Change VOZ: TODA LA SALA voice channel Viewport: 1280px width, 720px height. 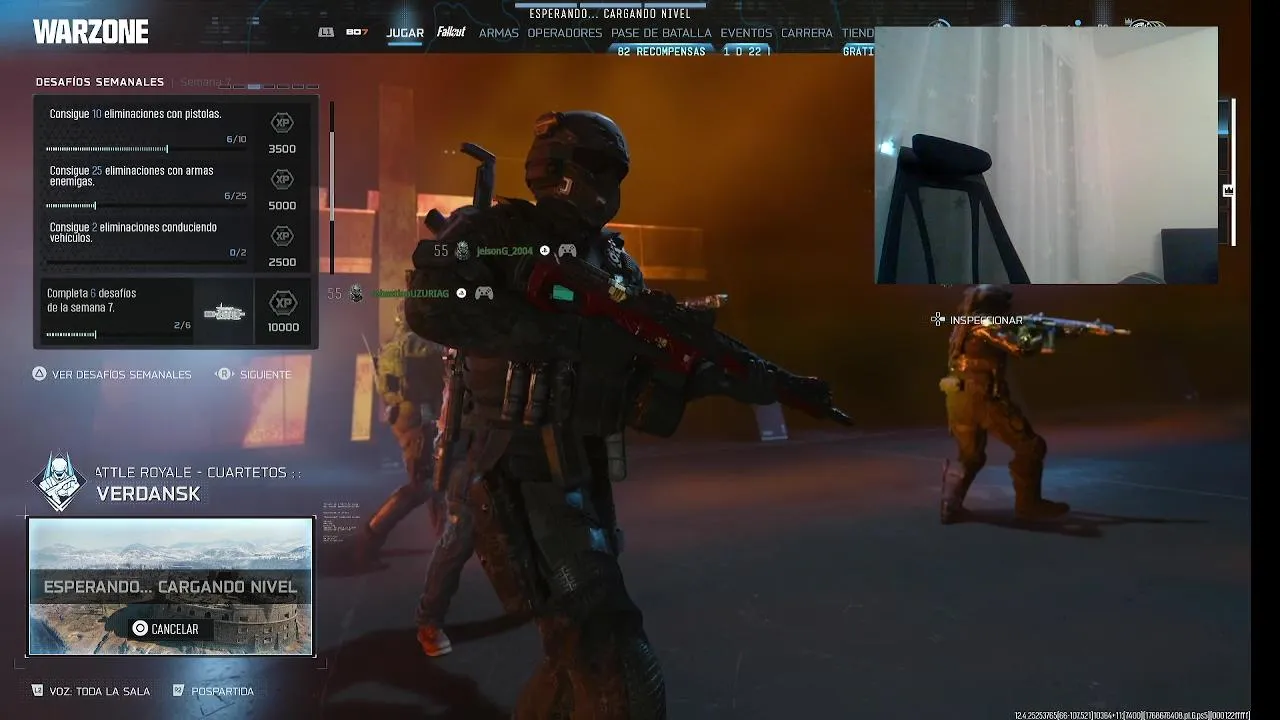click(100, 691)
